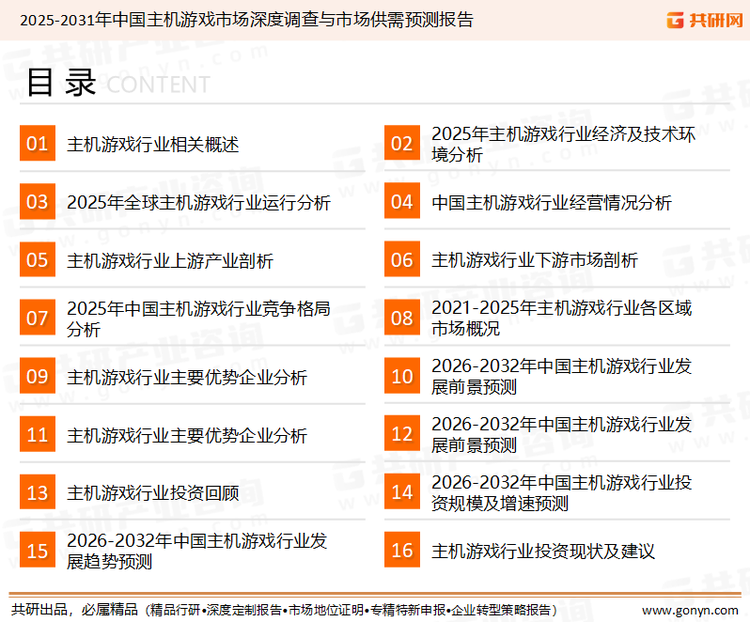Open chapter 中国主机游戏行业经营情况分析
750x622 pixels.
tap(551, 202)
